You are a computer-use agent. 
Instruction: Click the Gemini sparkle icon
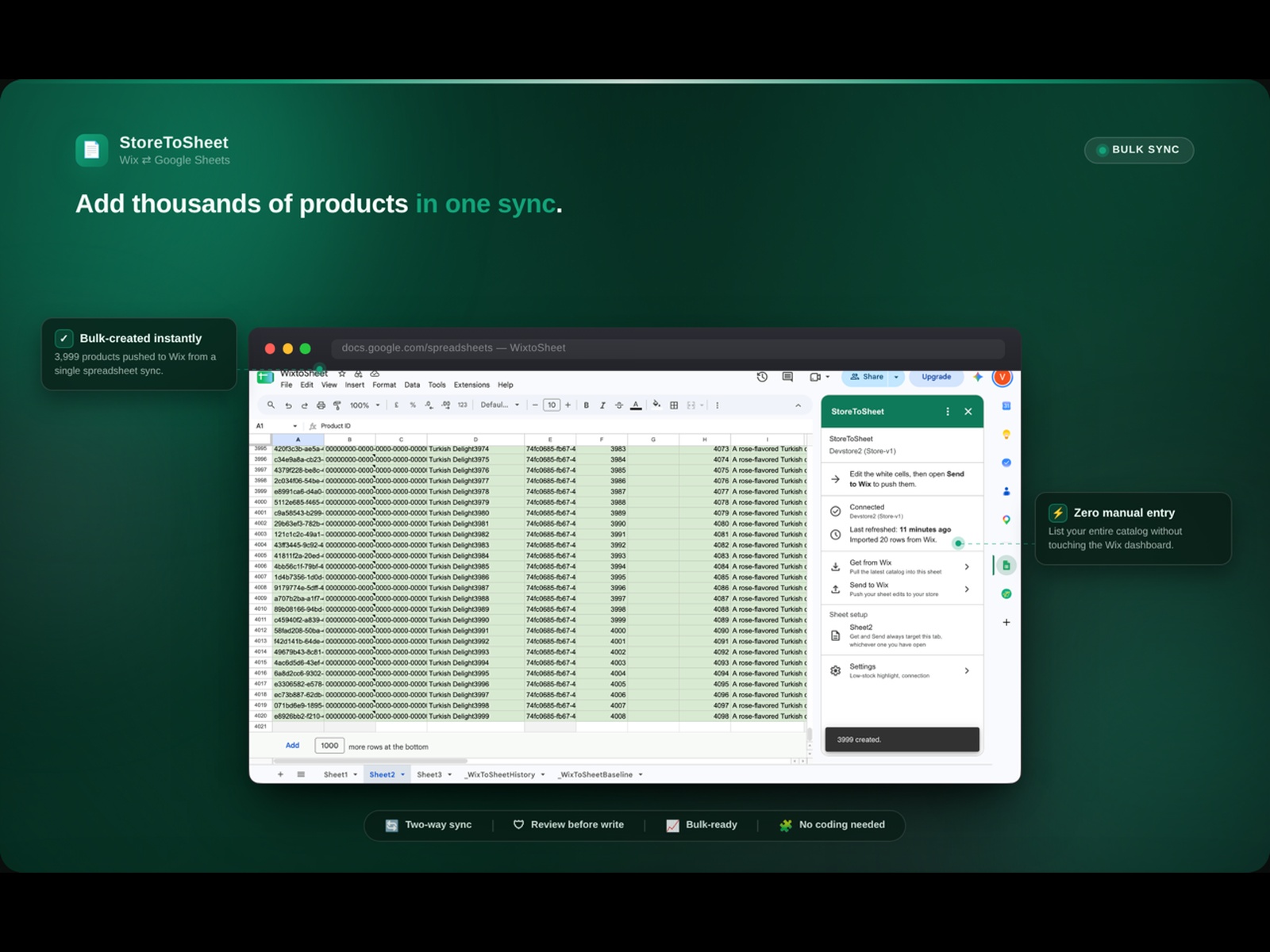coord(978,377)
